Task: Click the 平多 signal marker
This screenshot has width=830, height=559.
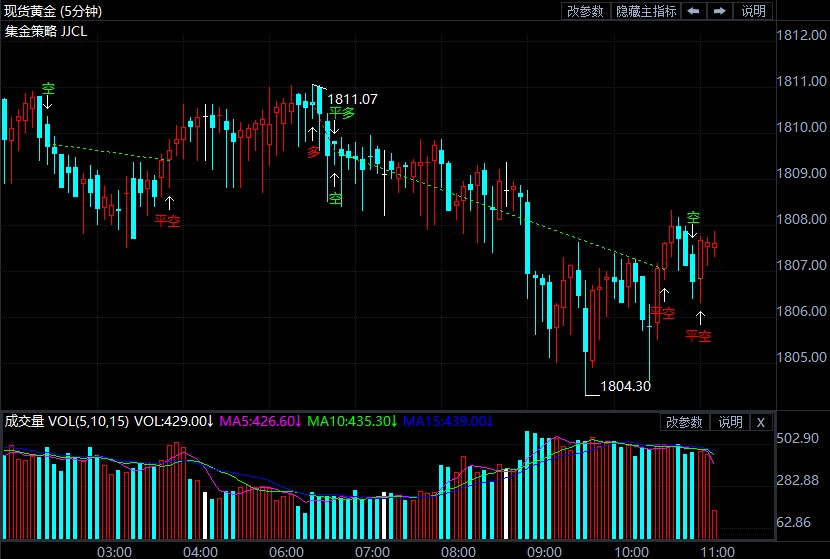Action: [x=342, y=113]
